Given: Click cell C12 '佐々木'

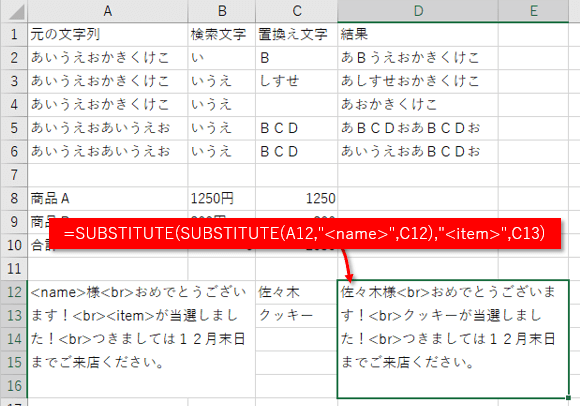Looking at the screenshot, I should tap(296, 292).
